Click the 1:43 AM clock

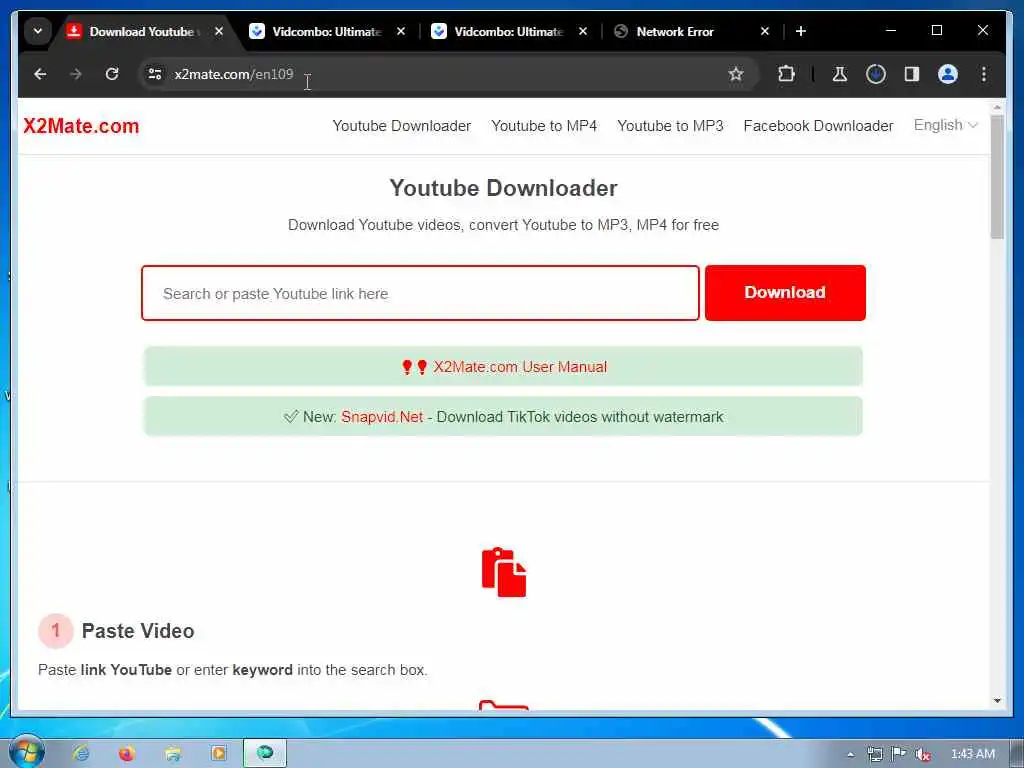pyautogui.click(x=972, y=754)
